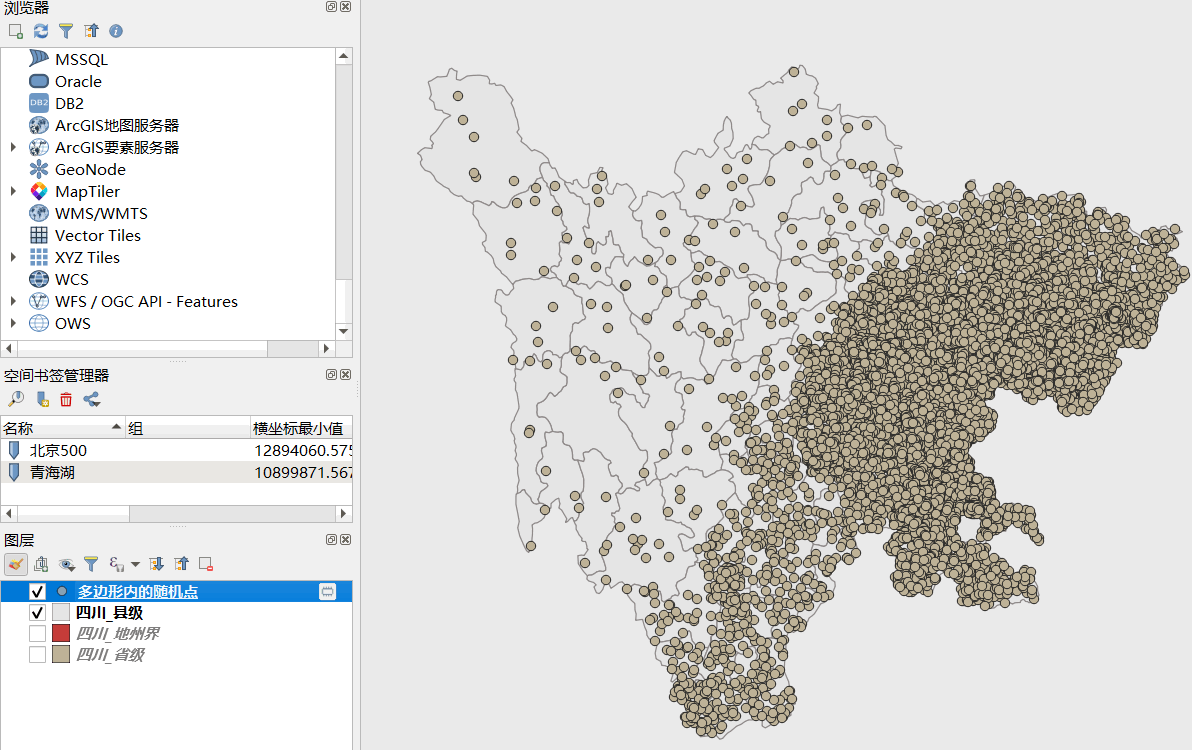Enable the 四川_地州界 layer checkbox

point(37,633)
